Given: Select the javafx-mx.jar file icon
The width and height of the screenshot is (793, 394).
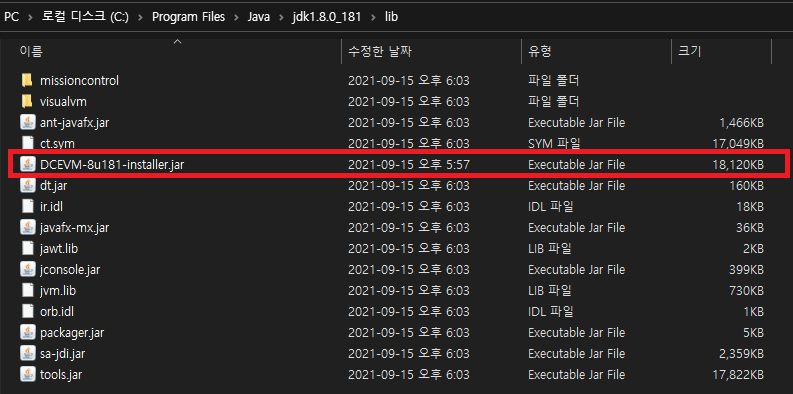Looking at the screenshot, I should (27, 228).
